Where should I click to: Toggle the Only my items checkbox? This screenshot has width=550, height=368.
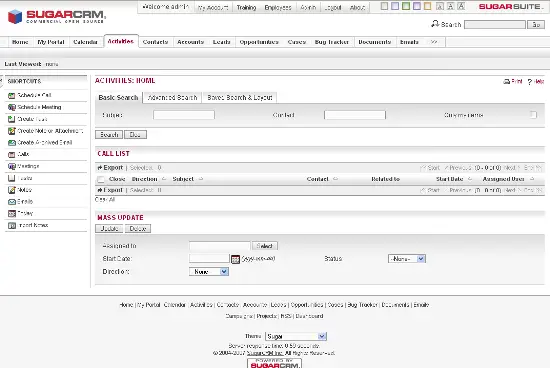tap(533, 115)
